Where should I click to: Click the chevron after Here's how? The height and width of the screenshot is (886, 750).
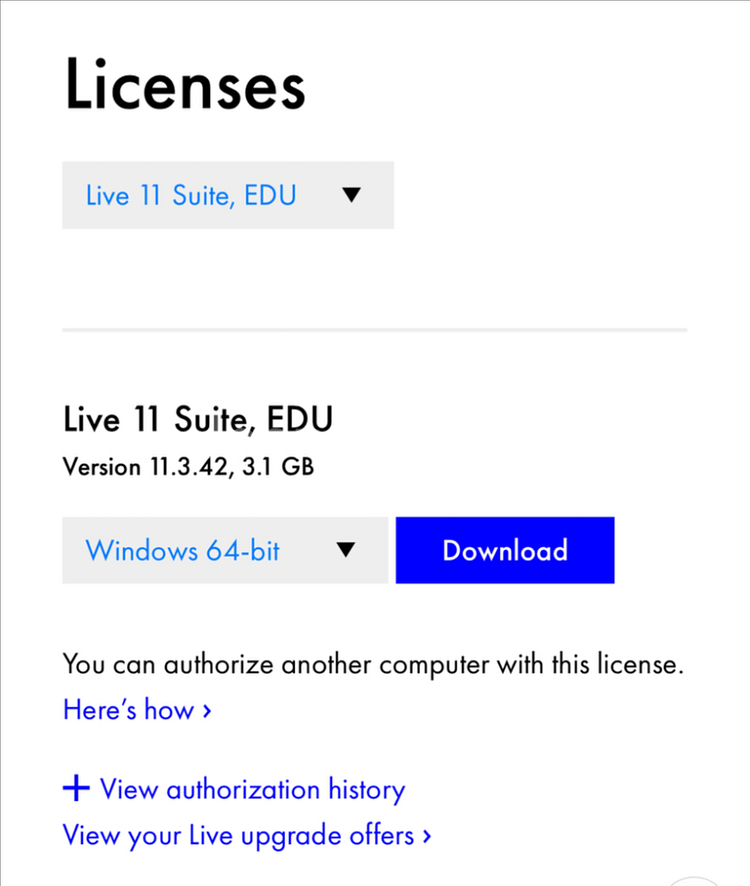tap(207, 711)
